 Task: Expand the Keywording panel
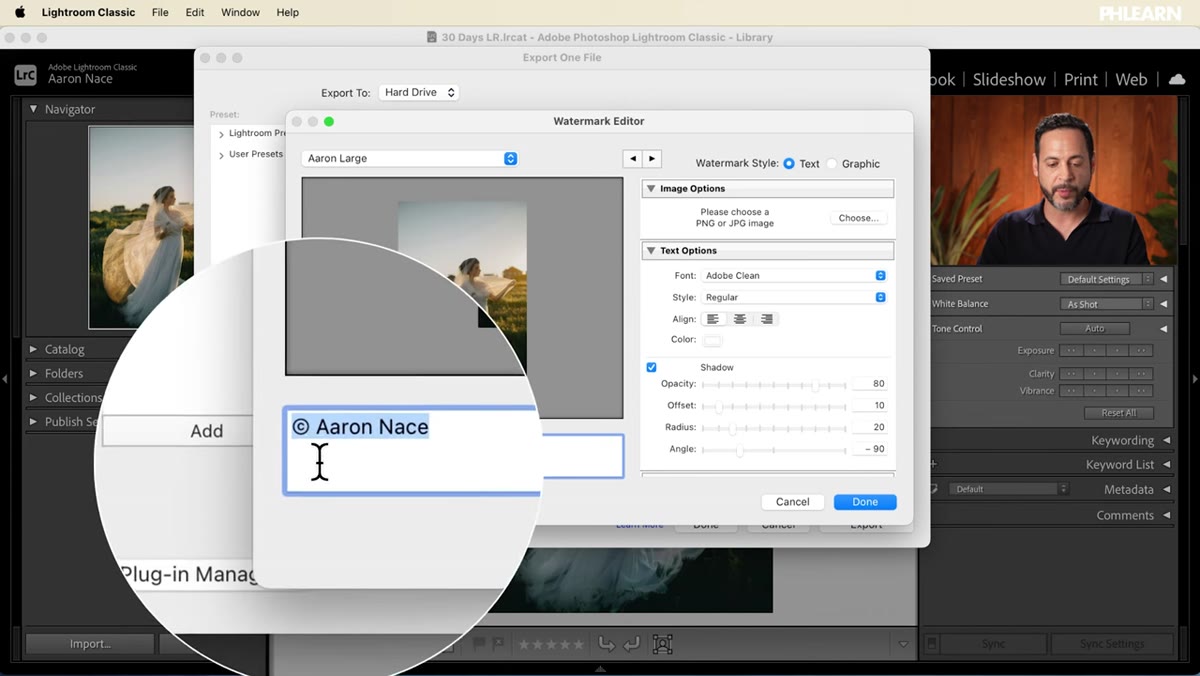pyautogui.click(x=1166, y=440)
